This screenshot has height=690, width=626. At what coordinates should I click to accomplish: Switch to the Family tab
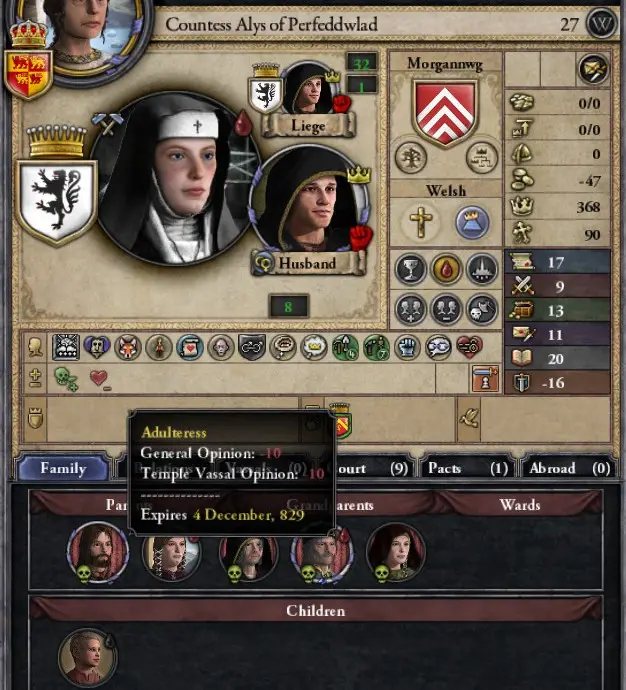click(x=63, y=468)
